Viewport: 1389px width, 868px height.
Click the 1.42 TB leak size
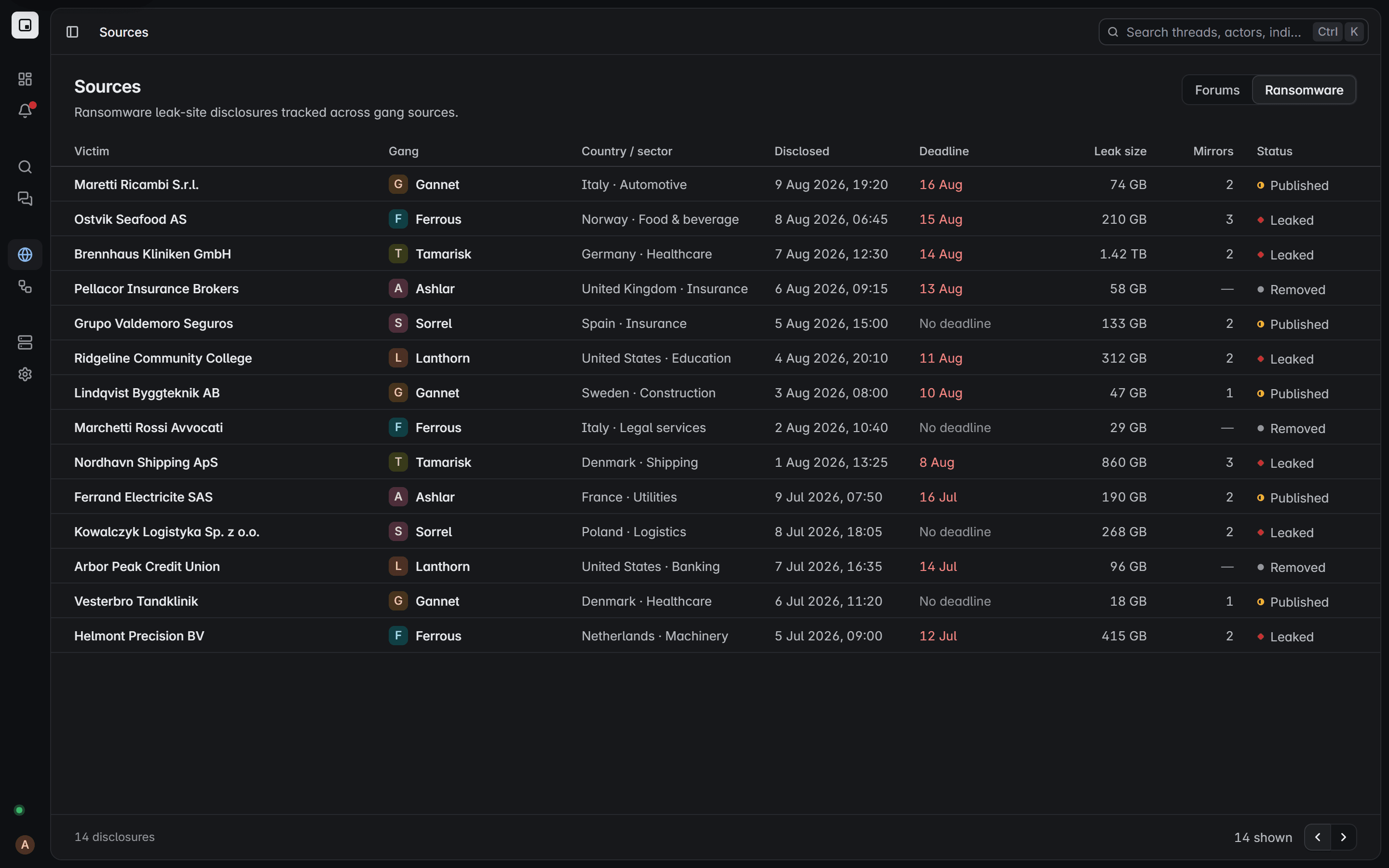[1123, 254]
